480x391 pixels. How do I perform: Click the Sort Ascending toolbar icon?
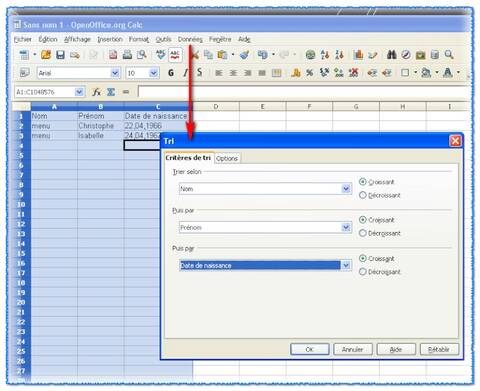click(x=325, y=55)
